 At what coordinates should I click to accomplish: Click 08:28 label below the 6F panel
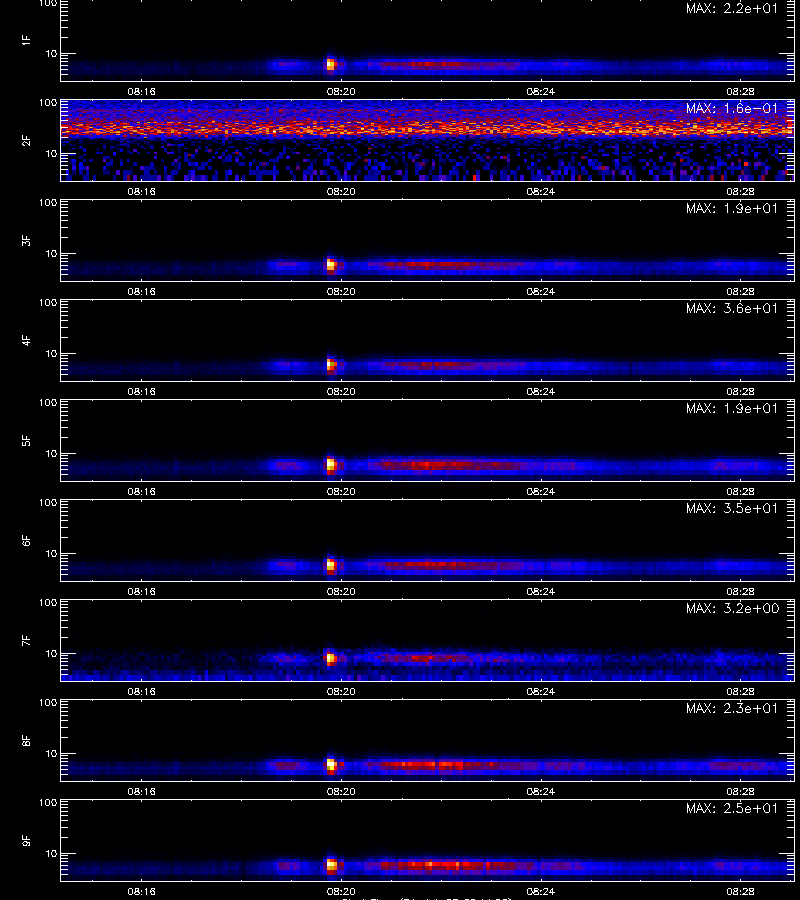click(740, 591)
